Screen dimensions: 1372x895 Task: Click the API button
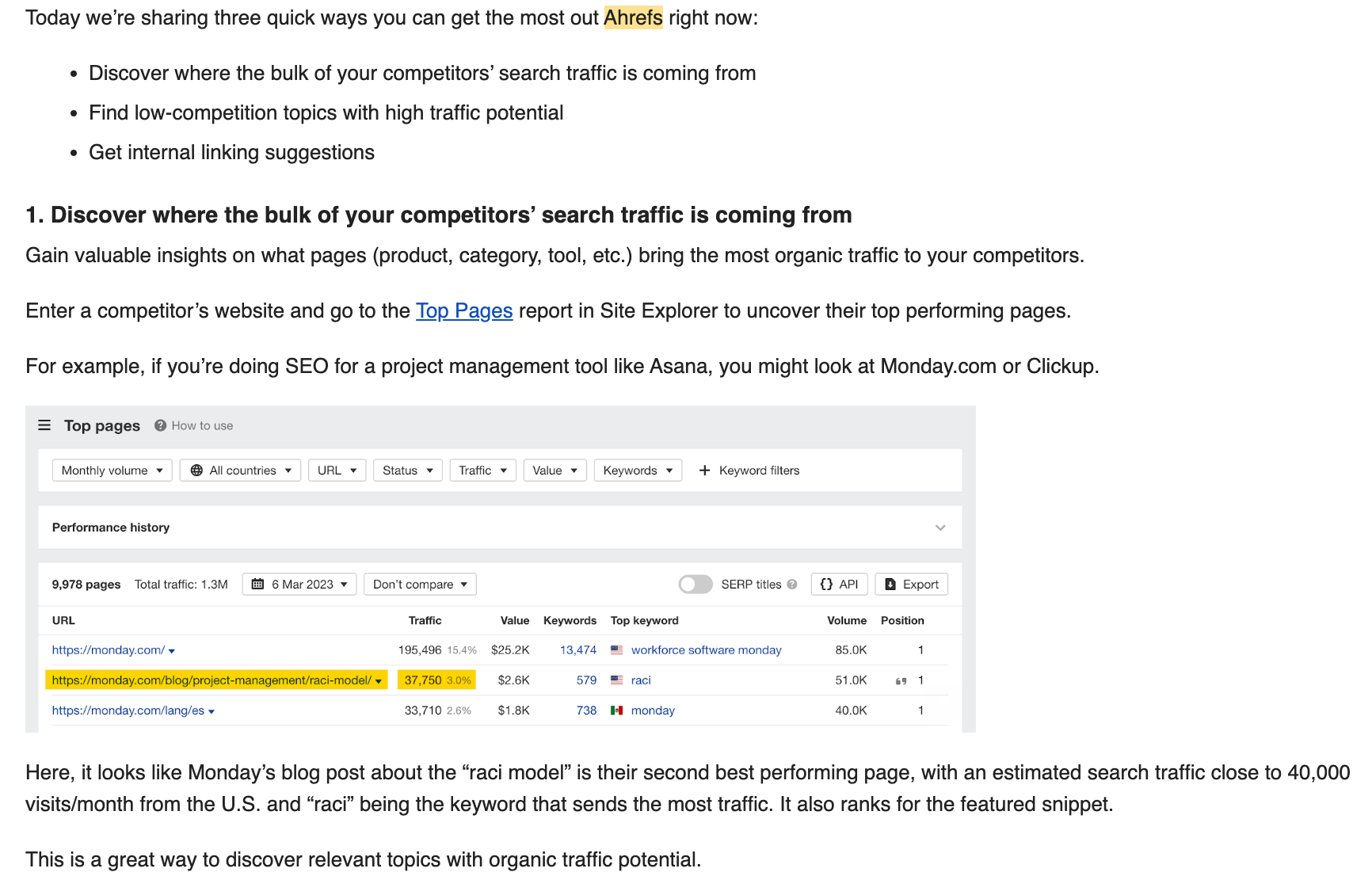coord(840,585)
